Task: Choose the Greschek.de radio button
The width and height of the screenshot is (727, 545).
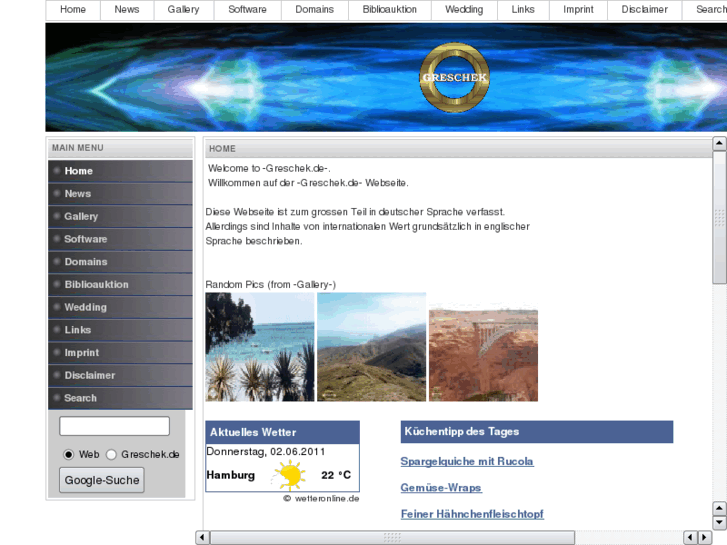Action: (111, 455)
